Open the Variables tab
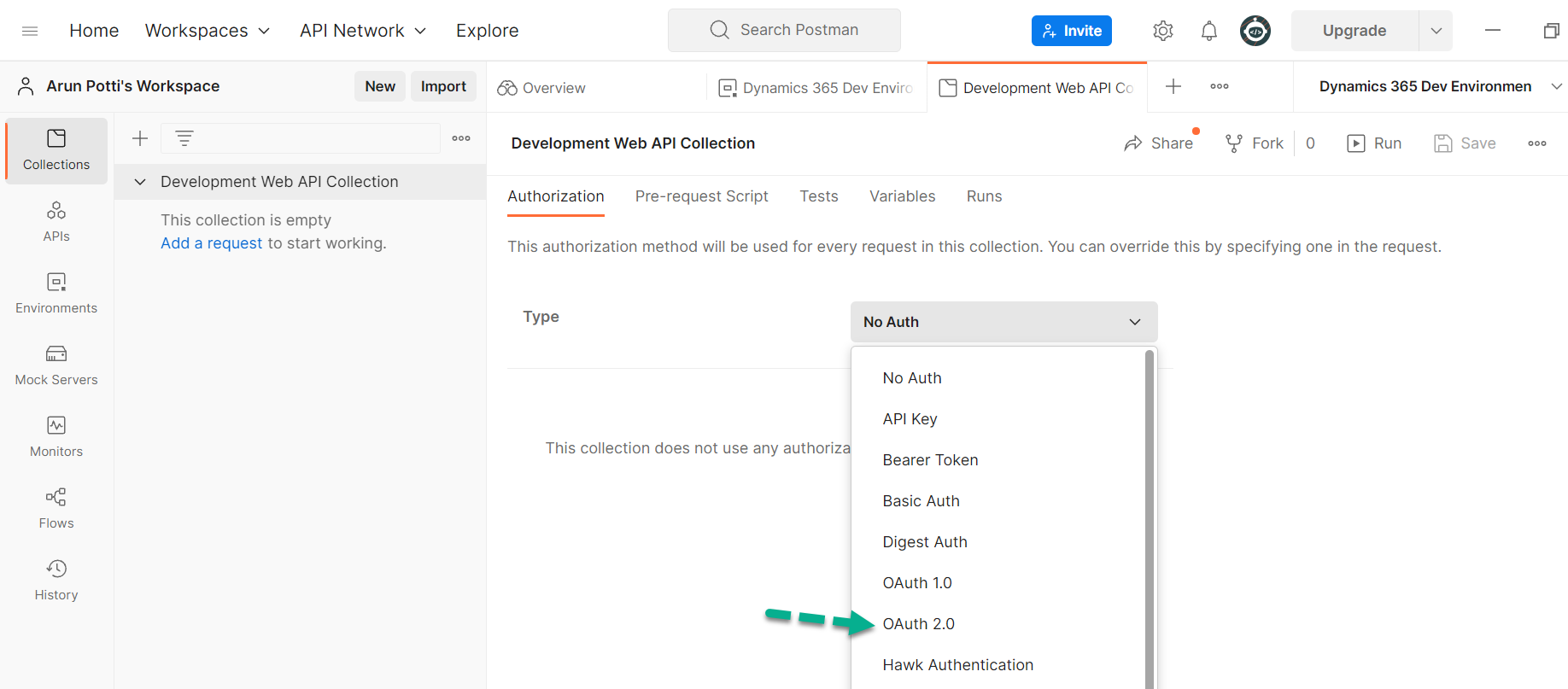 [x=903, y=196]
